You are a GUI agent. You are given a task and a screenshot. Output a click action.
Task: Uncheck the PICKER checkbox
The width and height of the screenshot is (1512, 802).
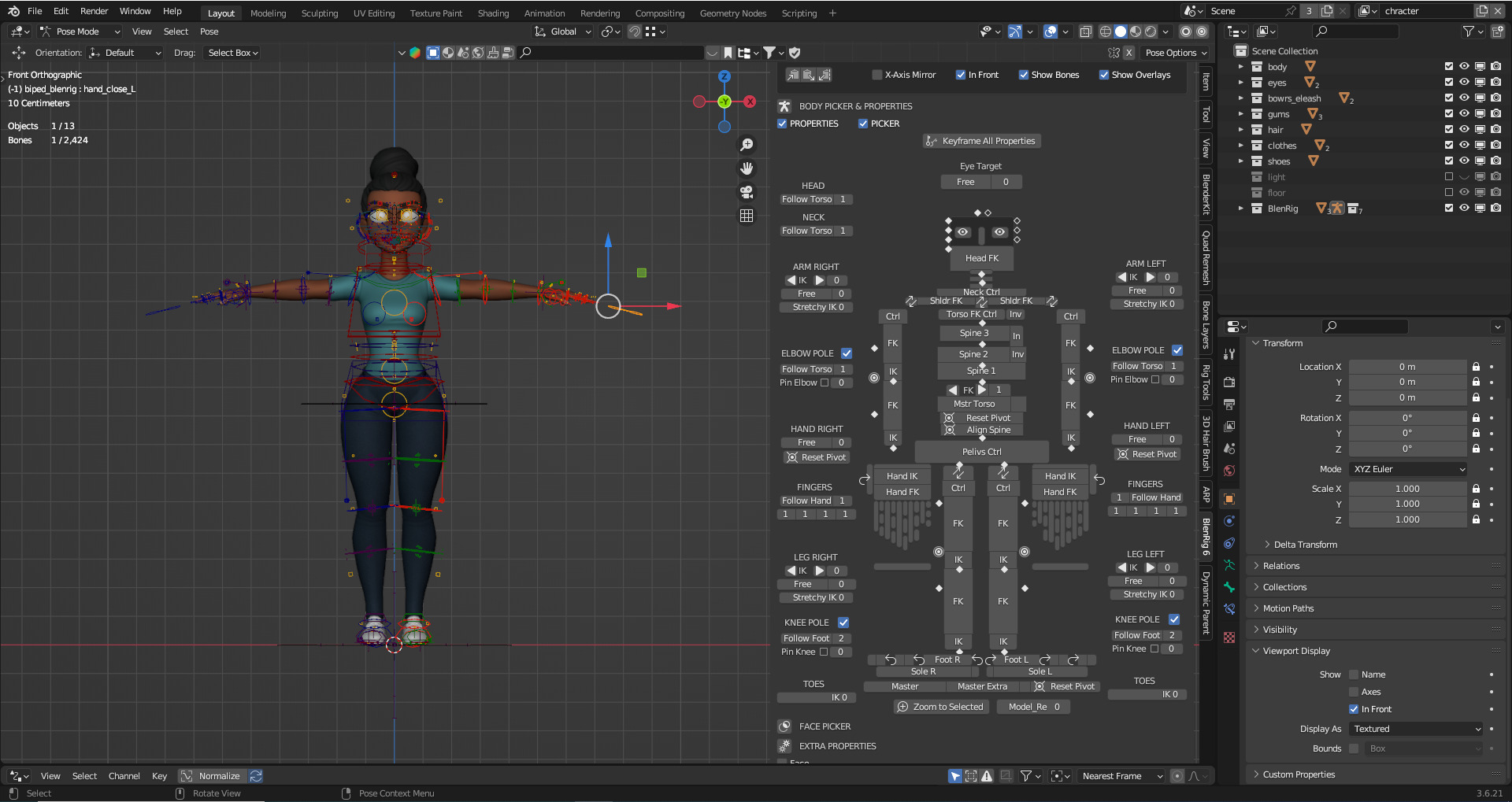tap(863, 124)
